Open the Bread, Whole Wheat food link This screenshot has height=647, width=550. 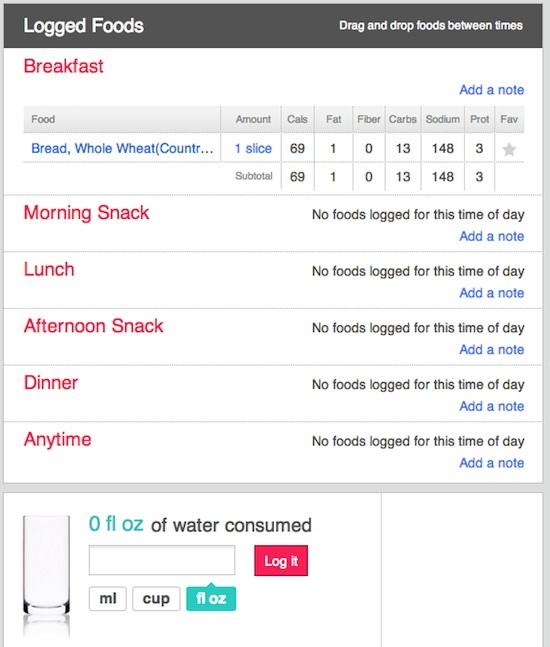click(x=123, y=148)
